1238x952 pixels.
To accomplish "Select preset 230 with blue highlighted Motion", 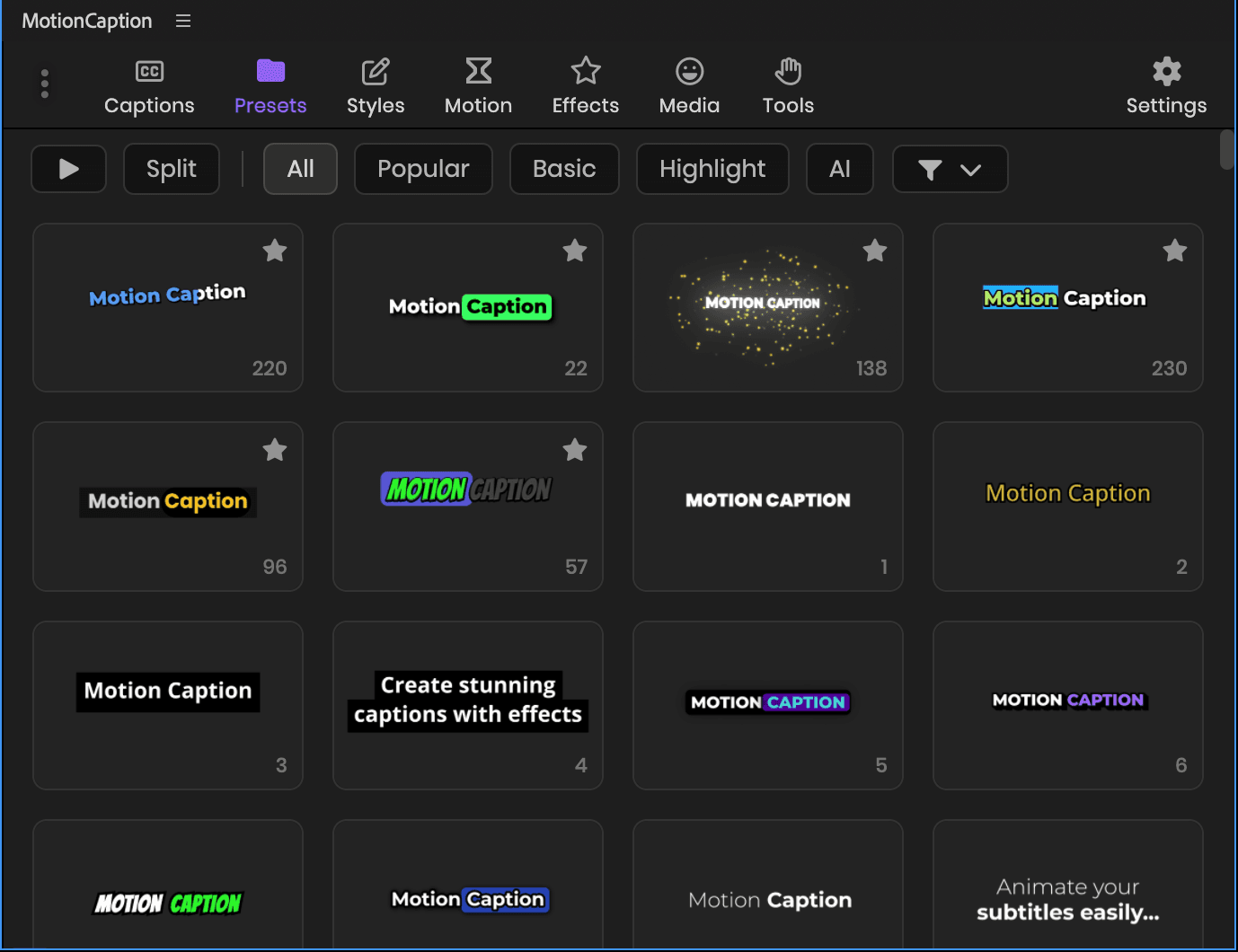I will pos(1068,307).
